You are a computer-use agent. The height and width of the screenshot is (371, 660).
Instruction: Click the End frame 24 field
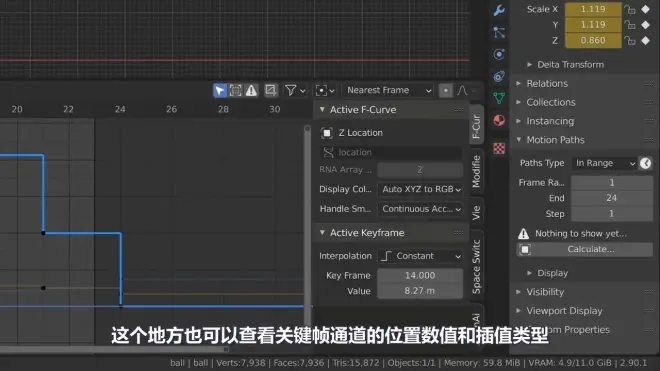[x=612, y=198]
